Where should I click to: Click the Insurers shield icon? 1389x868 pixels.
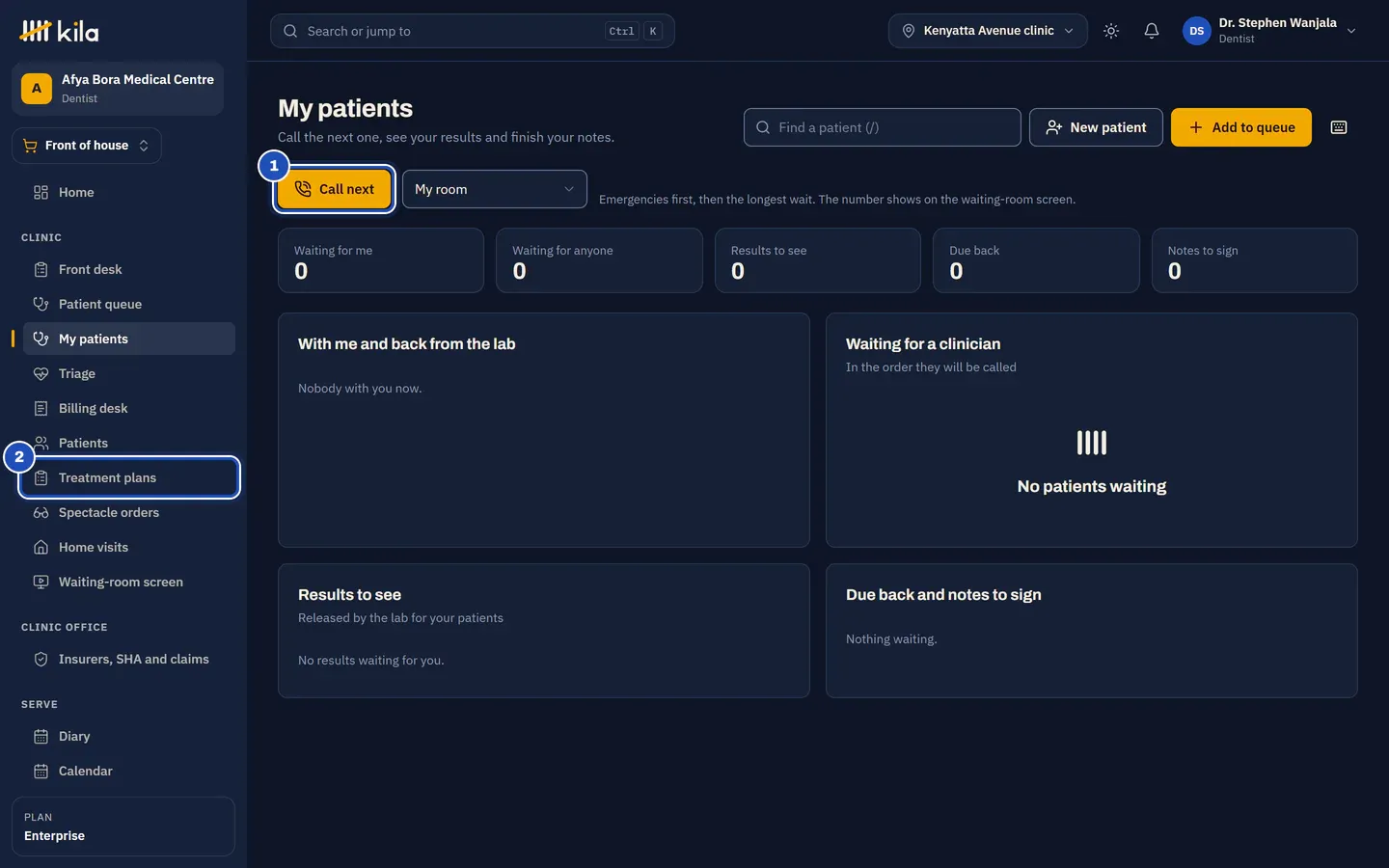(41, 659)
